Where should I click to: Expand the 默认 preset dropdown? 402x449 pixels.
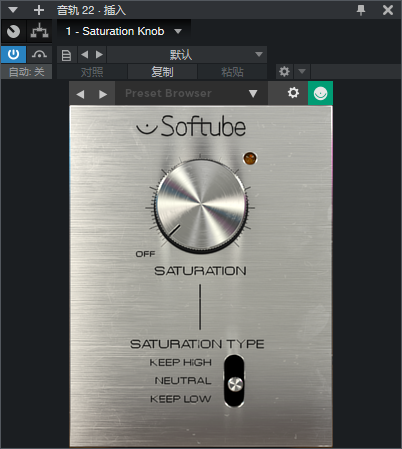click(x=187, y=55)
